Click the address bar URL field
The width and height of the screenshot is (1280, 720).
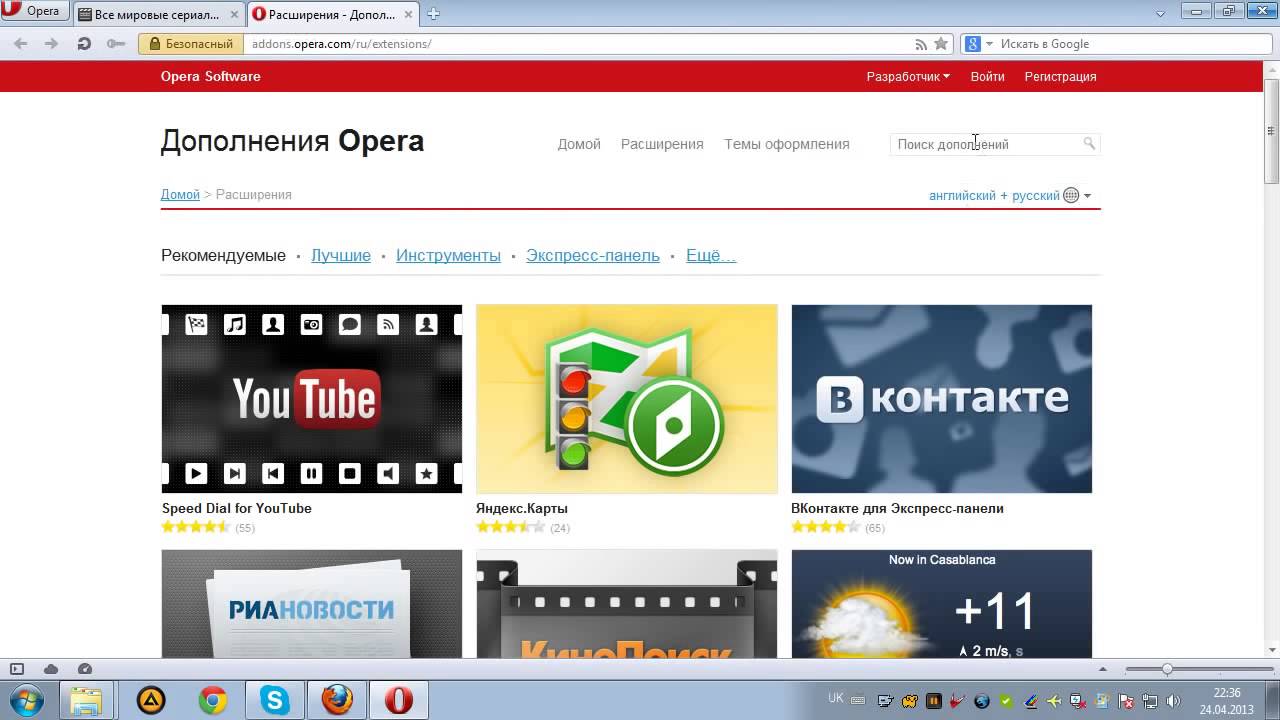[x=576, y=44]
